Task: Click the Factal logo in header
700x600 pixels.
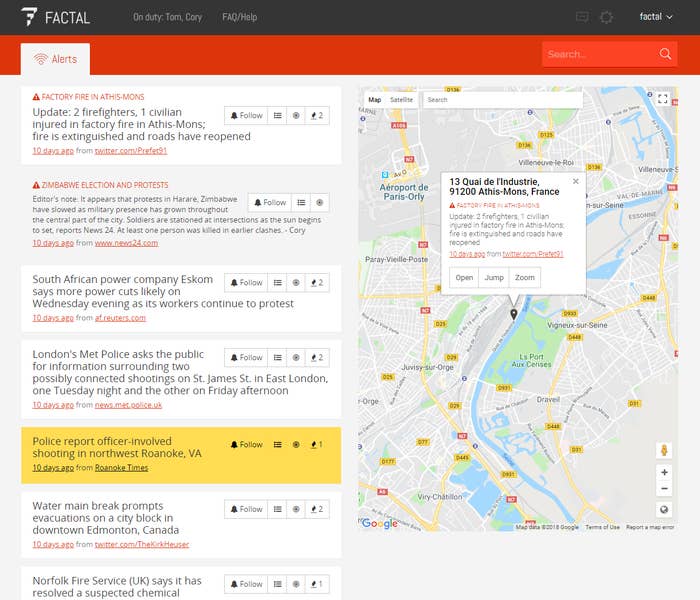Action: pos(55,17)
